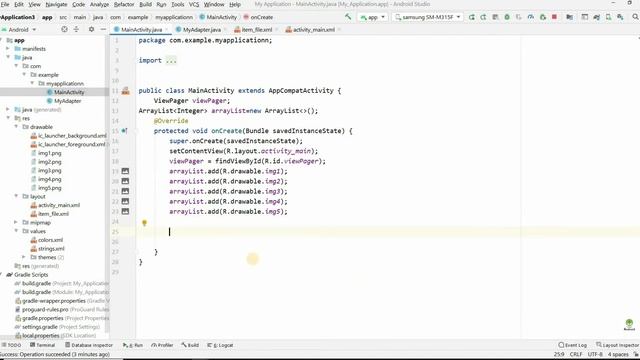The width and height of the screenshot is (640, 360).
Task: Click the UTF-8 encoding status entry
Action: point(595,354)
